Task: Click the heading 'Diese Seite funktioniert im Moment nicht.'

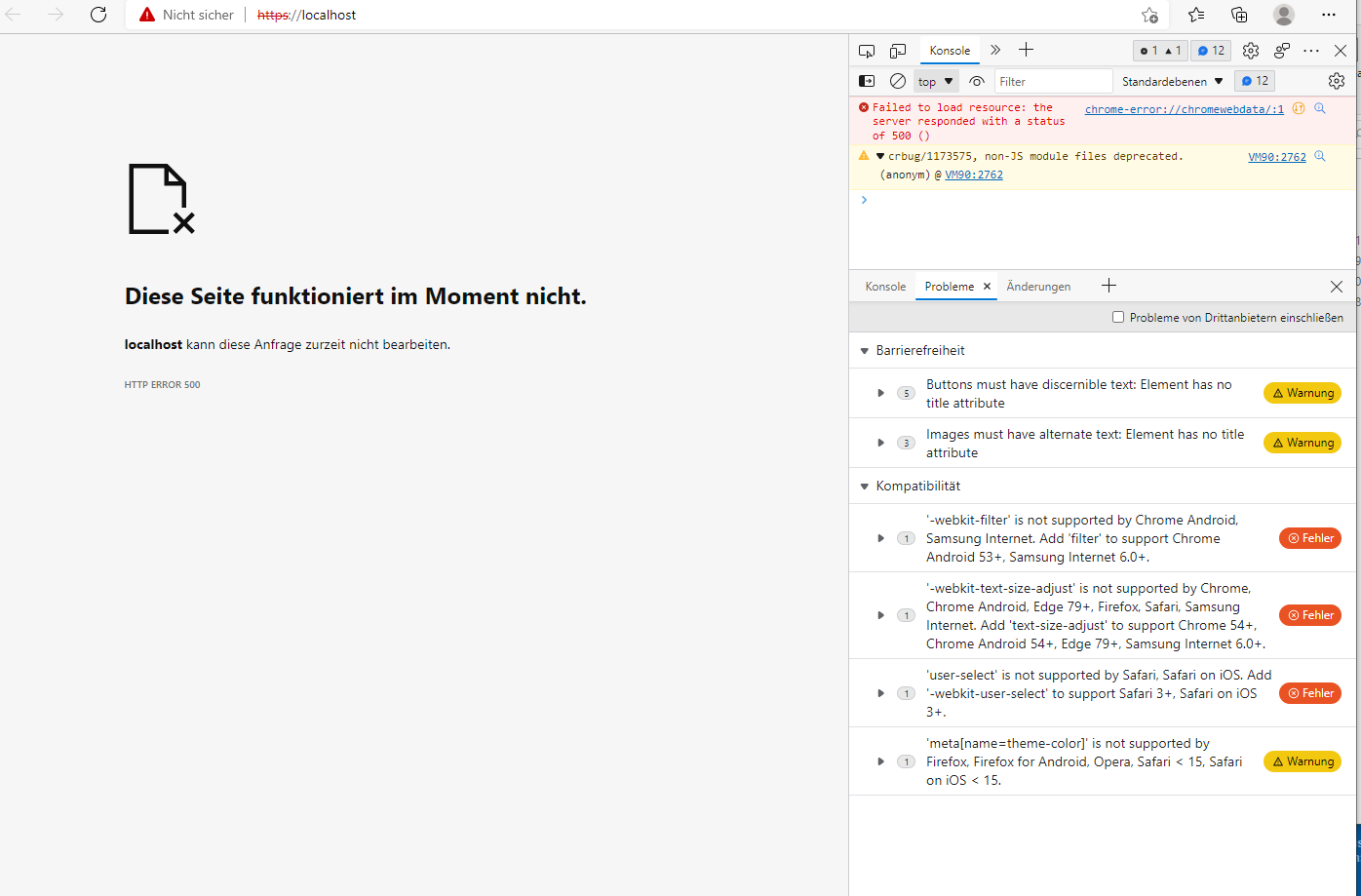Action: click(x=356, y=296)
